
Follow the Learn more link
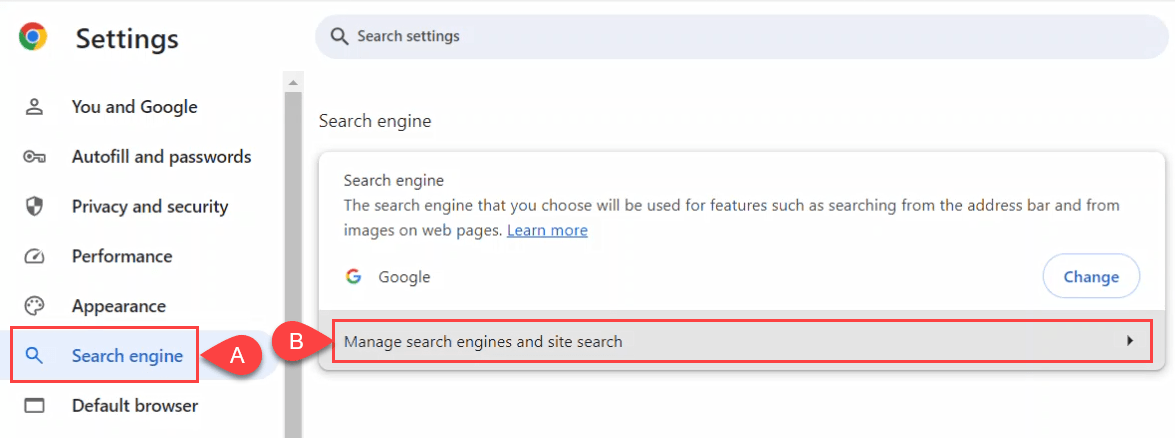(547, 230)
